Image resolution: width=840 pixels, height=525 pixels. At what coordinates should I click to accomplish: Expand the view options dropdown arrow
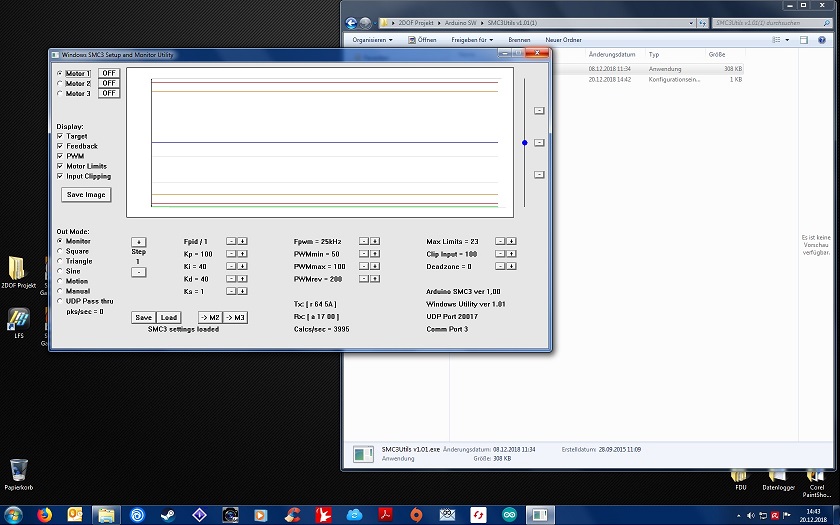787,40
